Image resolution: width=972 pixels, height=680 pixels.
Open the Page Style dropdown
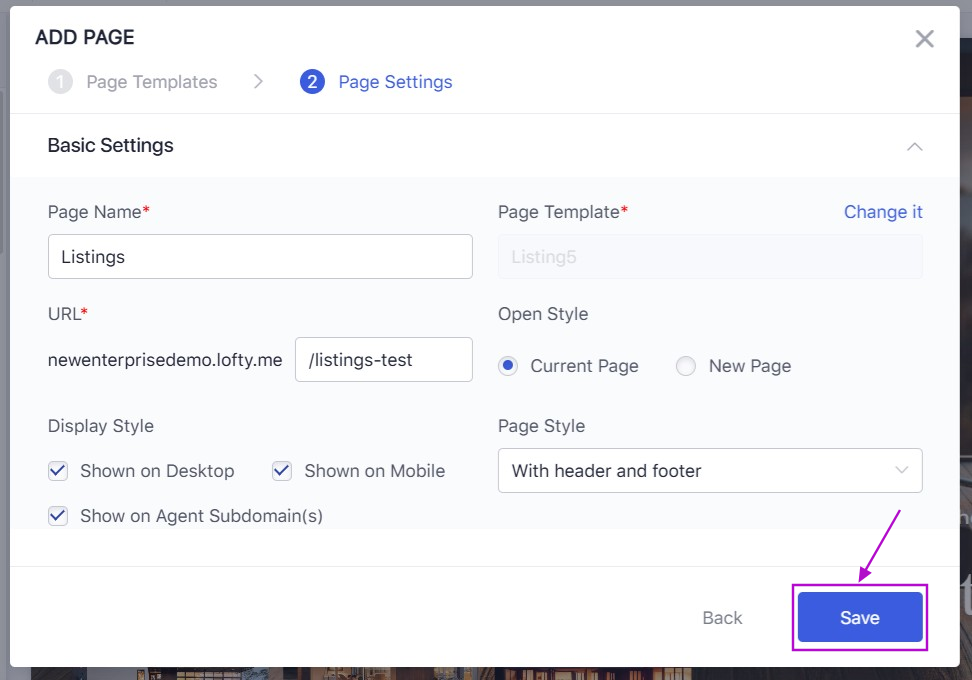click(709, 471)
